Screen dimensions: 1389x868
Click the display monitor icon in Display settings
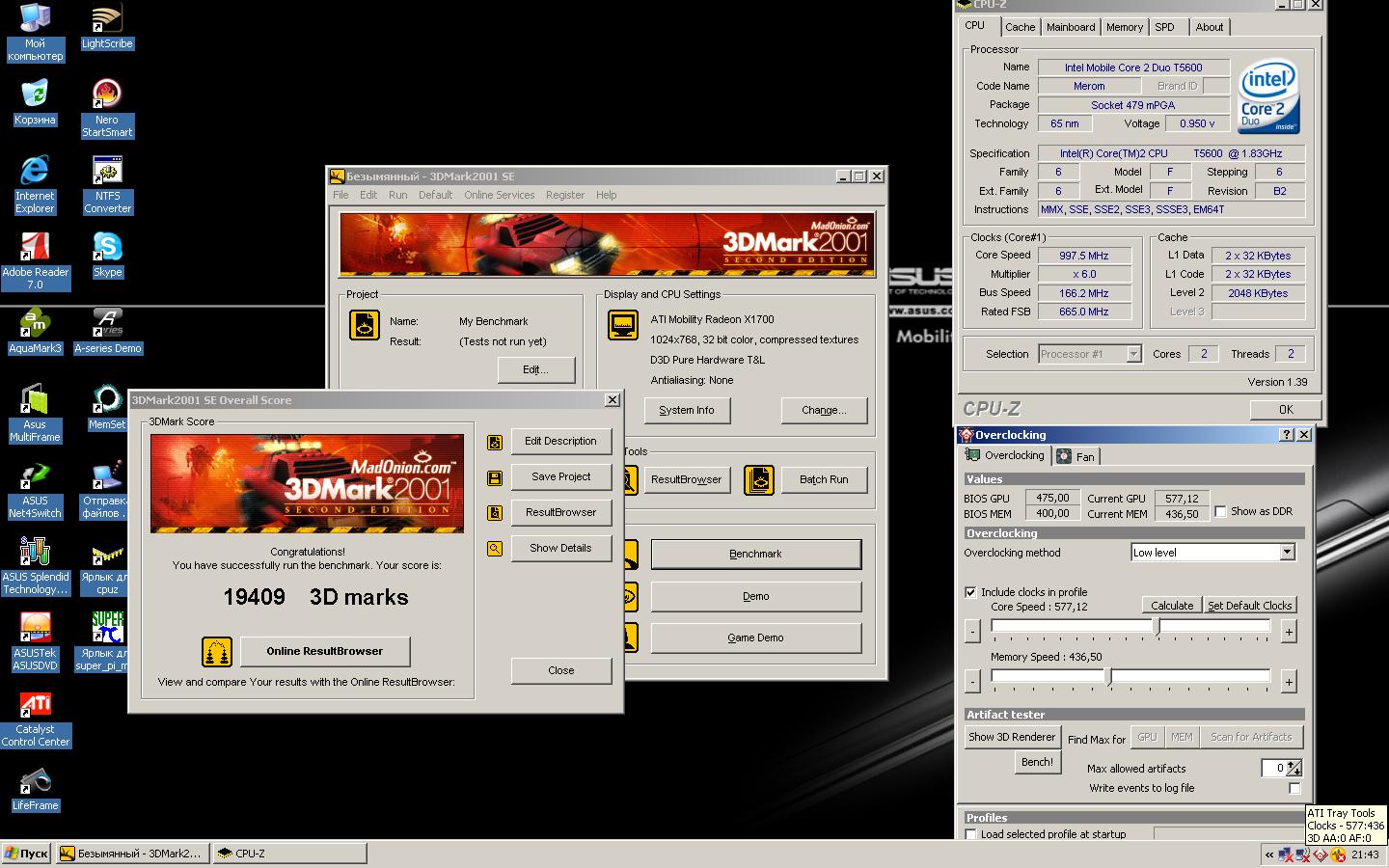click(622, 325)
